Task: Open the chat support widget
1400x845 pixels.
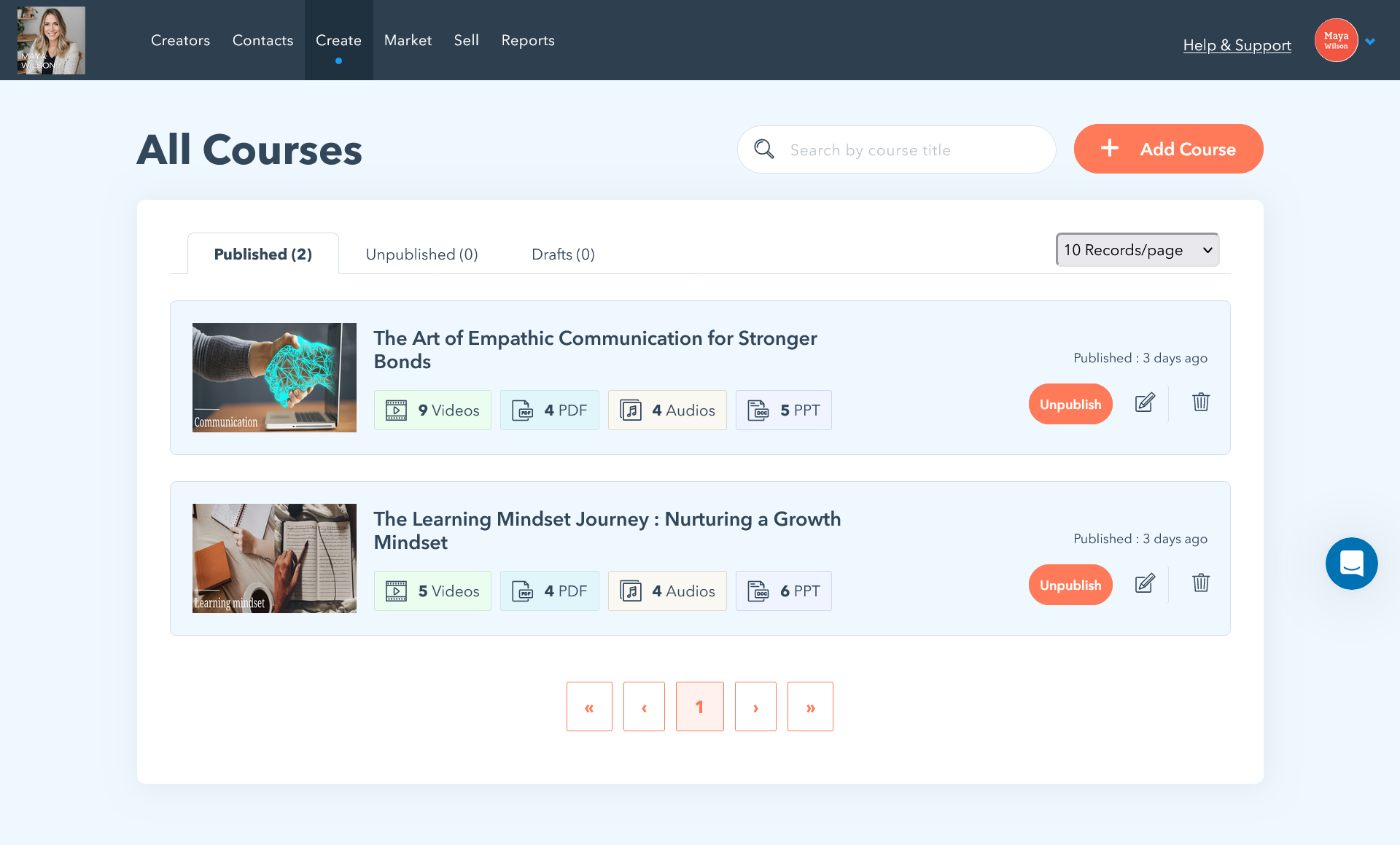Action: [x=1351, y=564]
